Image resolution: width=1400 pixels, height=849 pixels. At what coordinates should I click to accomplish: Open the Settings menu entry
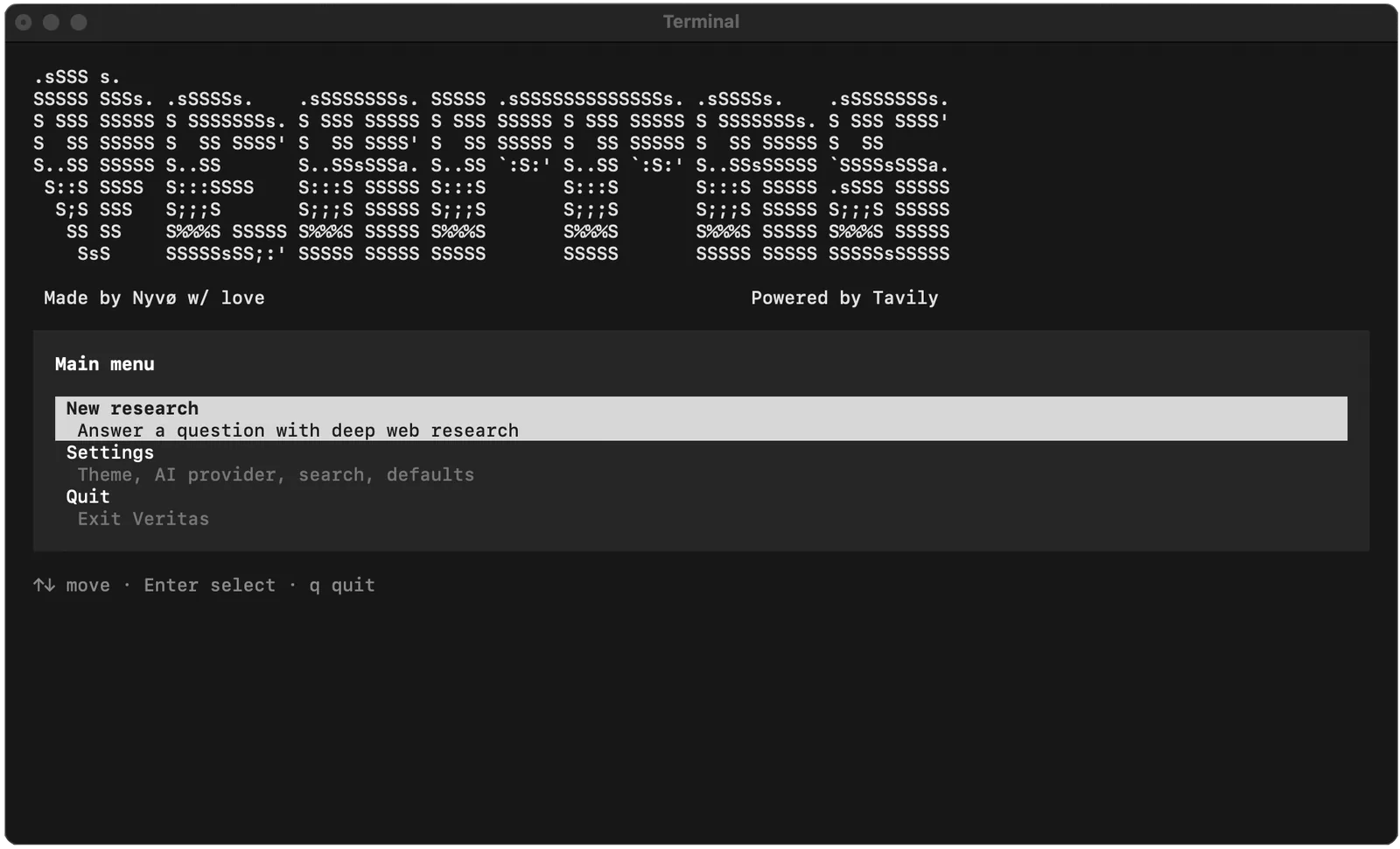click(x=110, y=453)
